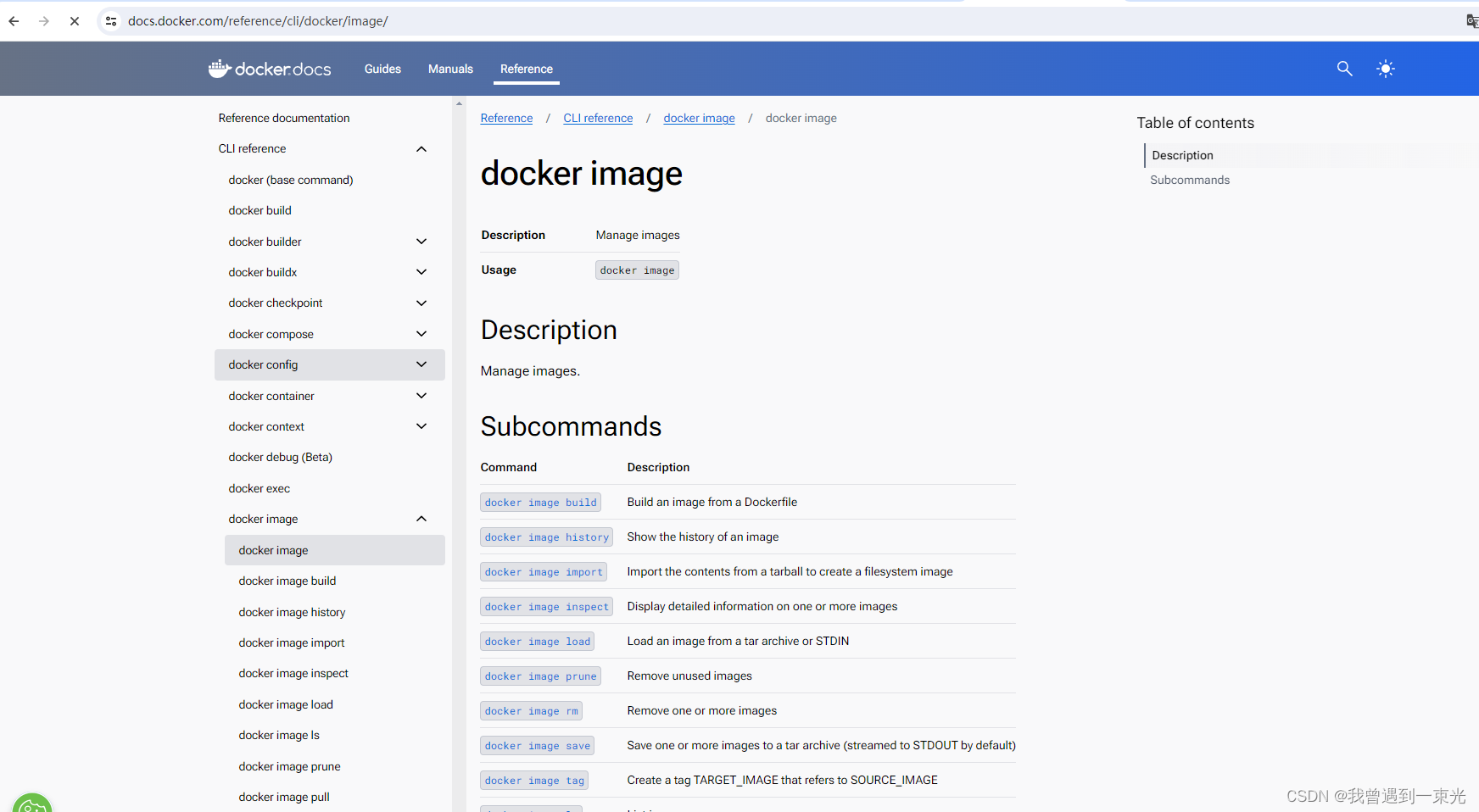Expand the docker builder chevron
This screenshot has height=812, width=1479.
tap(421, 242)
